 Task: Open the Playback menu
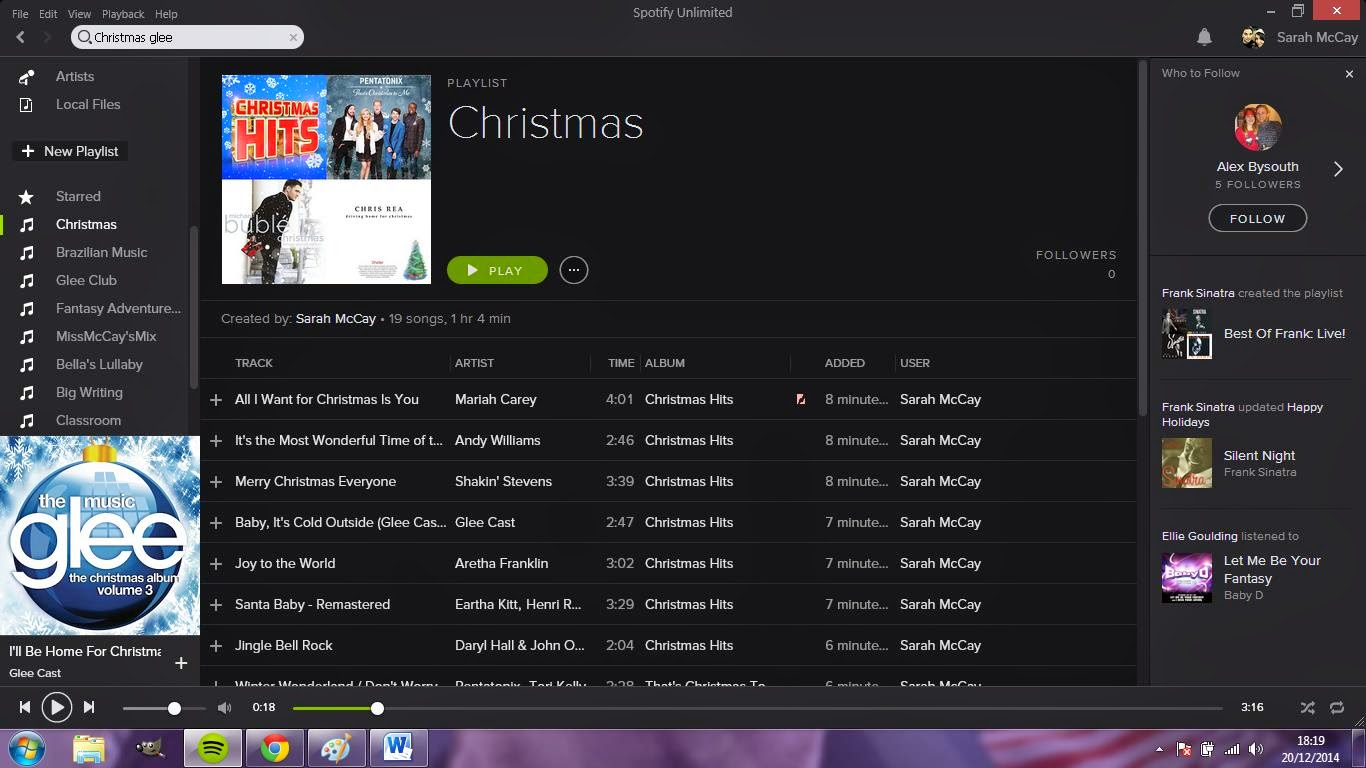point(123,14)
